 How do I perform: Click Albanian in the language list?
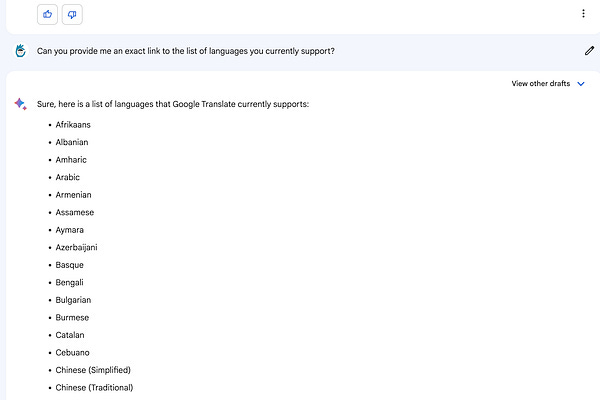point(72,142)
